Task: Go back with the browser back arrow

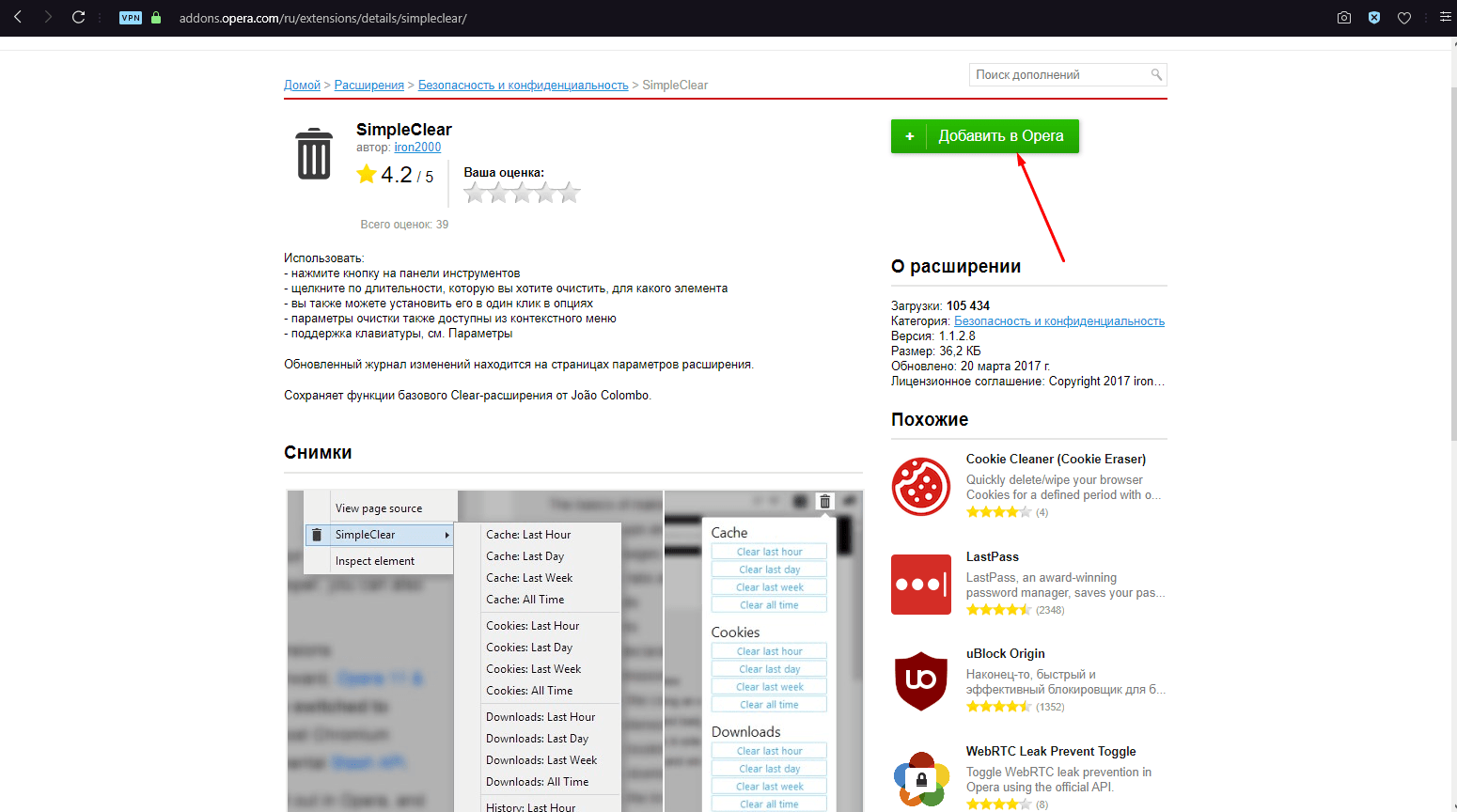Action: coord(18,17)
